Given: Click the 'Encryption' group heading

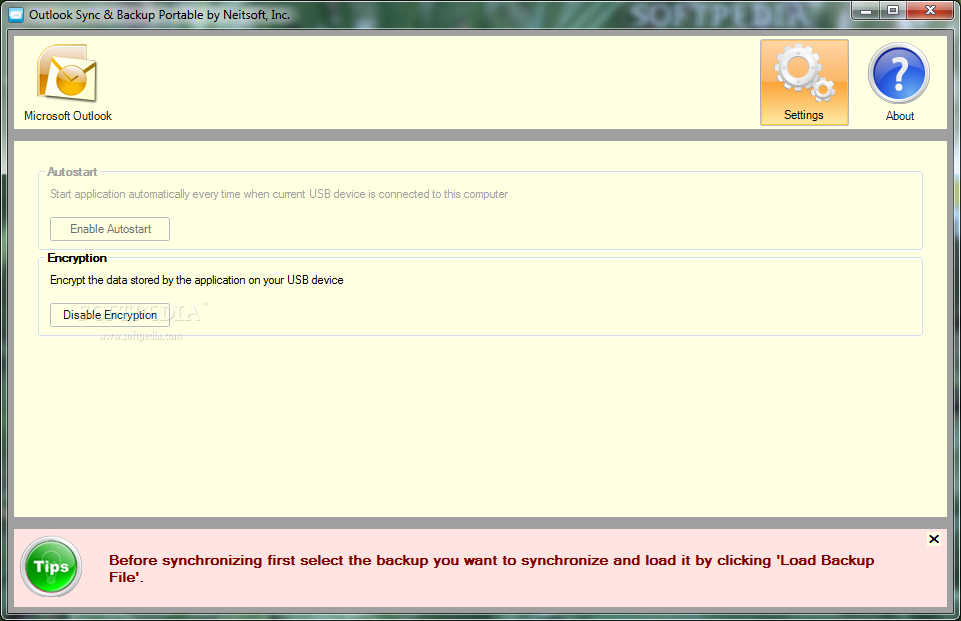Looking at the screenshot, I should click(x=77, y=258).
